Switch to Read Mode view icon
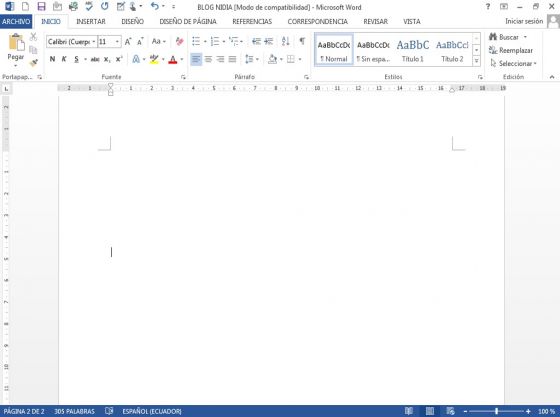560x417 pixels. (x=409, y=411)
